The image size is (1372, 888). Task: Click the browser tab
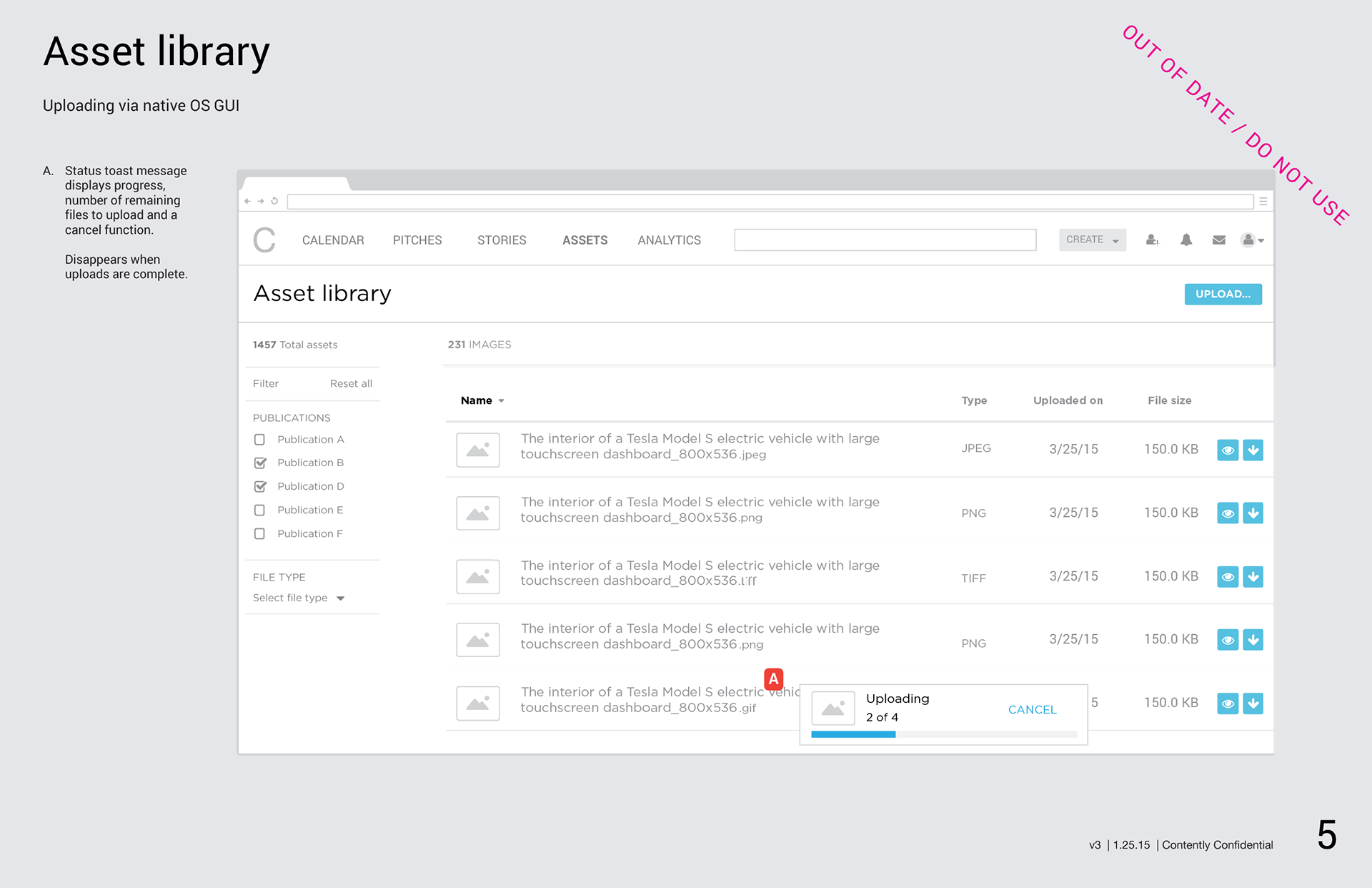click(296, 184)
